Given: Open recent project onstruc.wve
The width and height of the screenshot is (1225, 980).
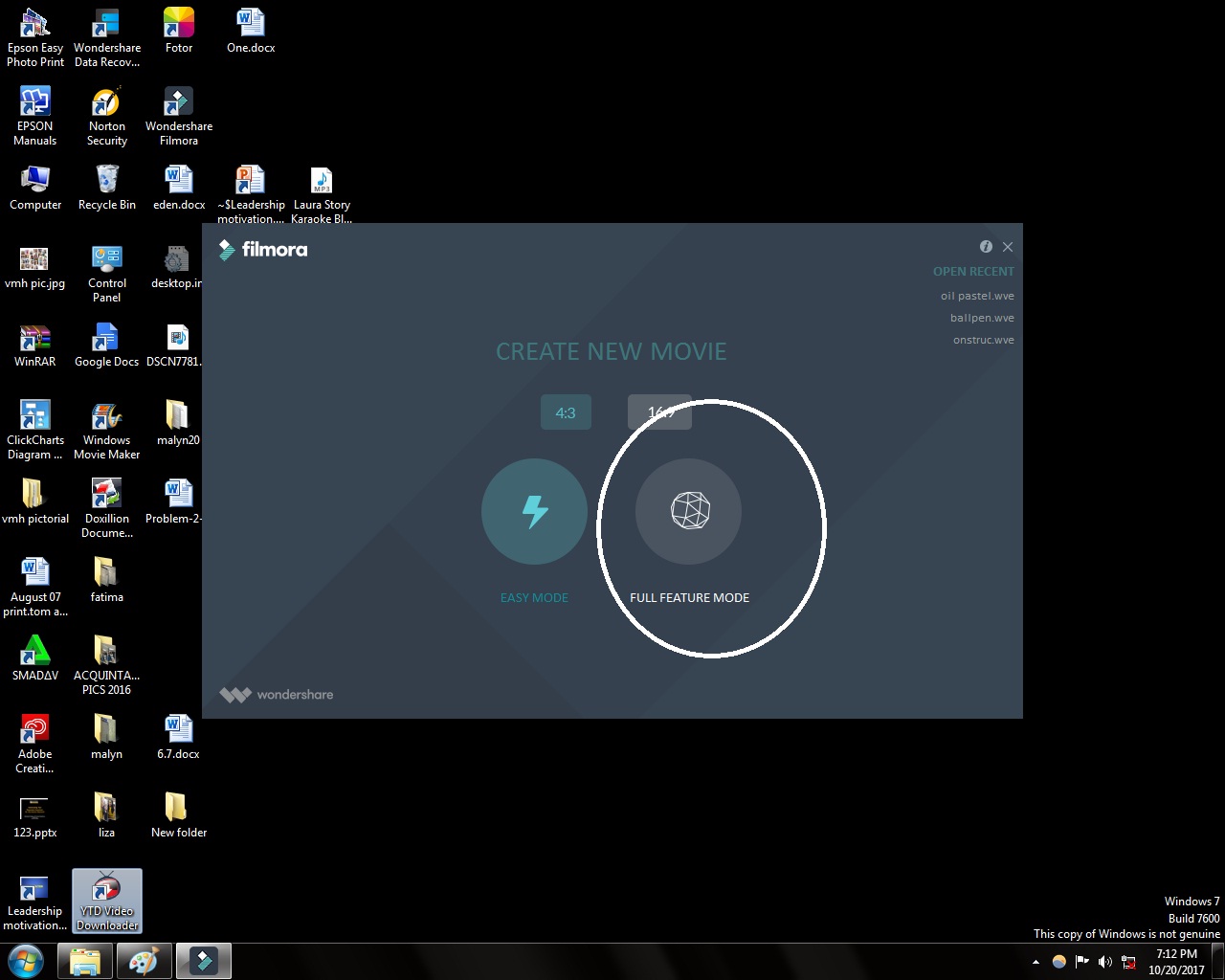Looking at the screenshot, I should pos(983,340).
